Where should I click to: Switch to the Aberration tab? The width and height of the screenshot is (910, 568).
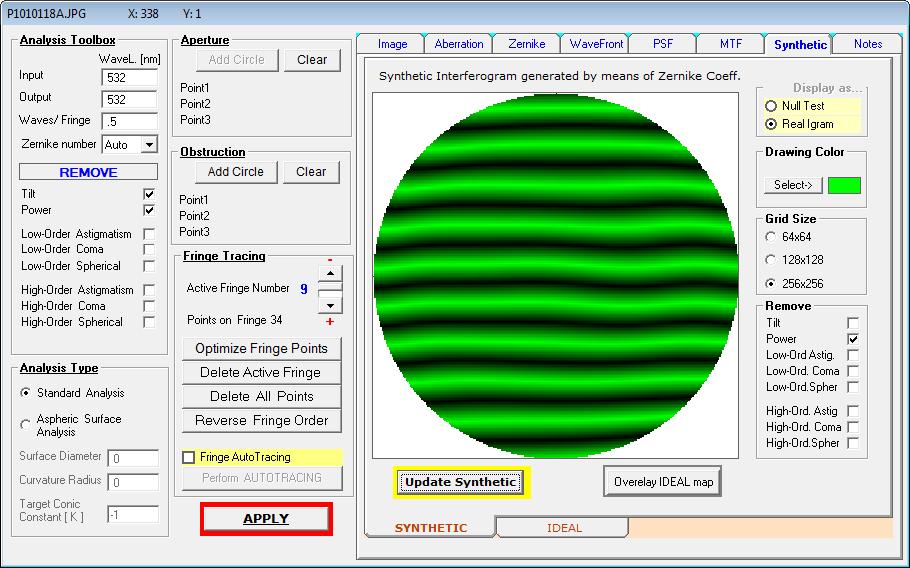coord(458,44)
